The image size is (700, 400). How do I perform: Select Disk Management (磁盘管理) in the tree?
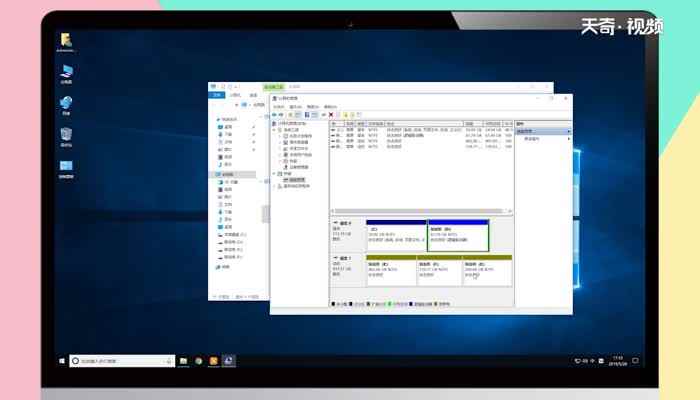click(298, 180)
